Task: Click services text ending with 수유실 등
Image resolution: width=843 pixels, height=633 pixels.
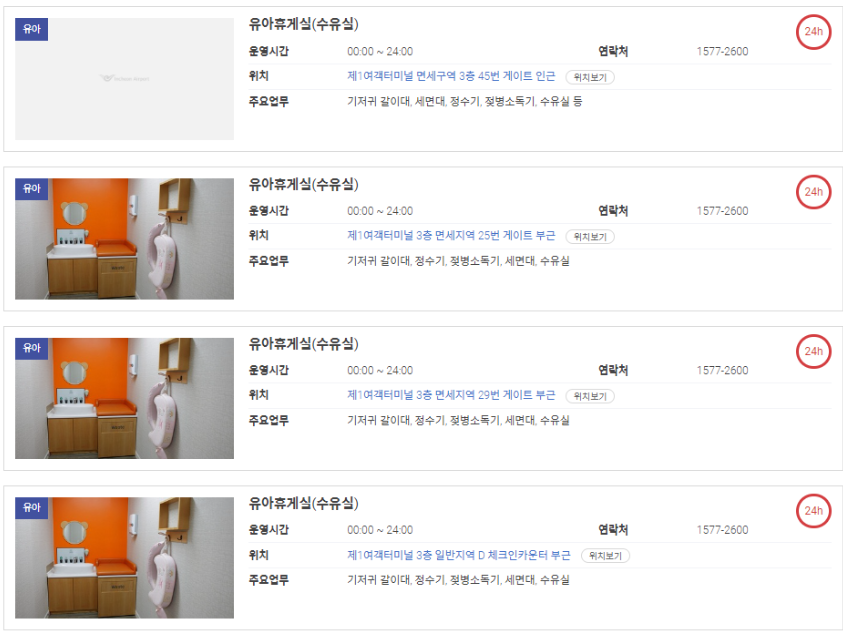Action: click(x=465, y=102)
